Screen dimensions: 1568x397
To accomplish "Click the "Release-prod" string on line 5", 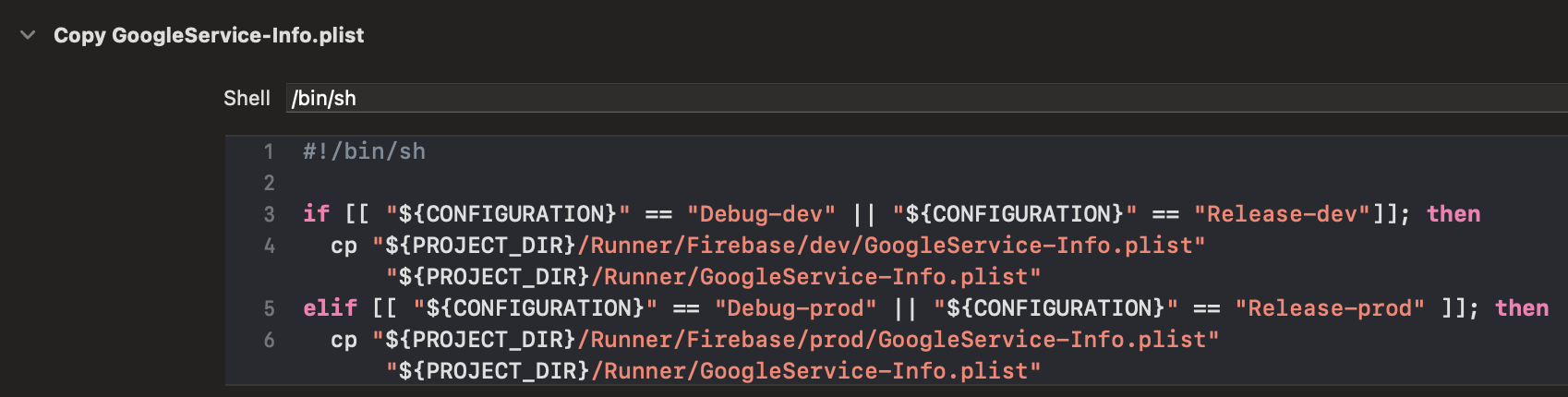I will click(x=1331, y=308).
